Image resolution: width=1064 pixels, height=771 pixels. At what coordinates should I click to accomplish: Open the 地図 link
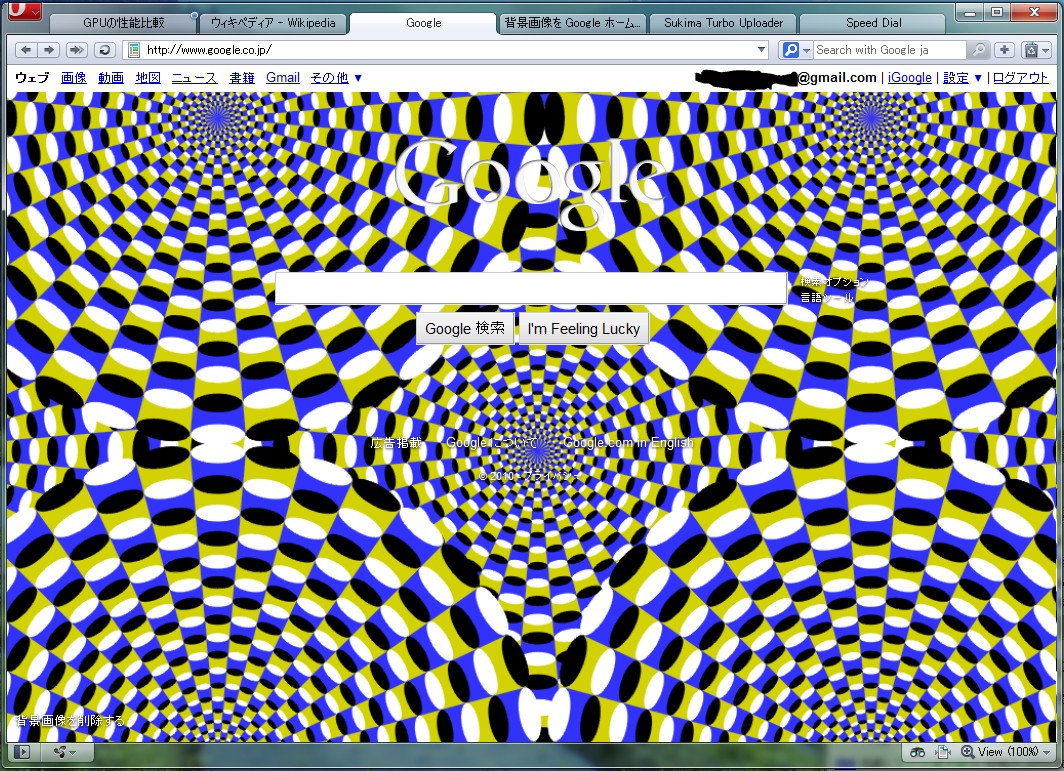[148, 78]
